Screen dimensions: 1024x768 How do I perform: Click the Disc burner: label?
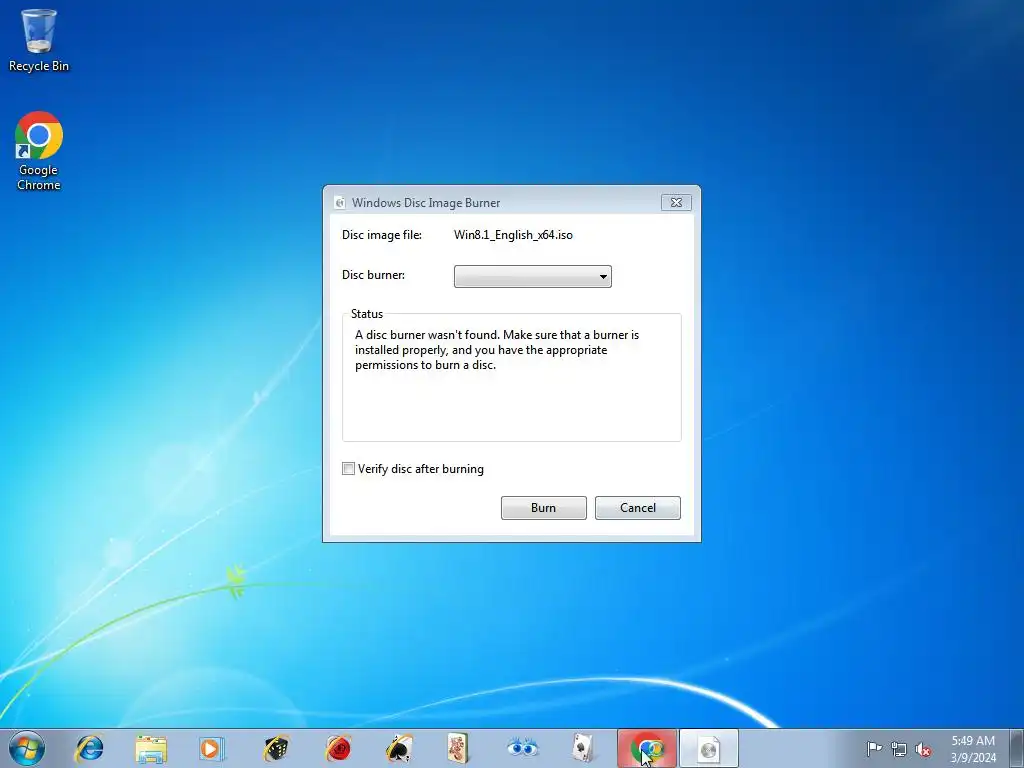[x=374, y=275]
